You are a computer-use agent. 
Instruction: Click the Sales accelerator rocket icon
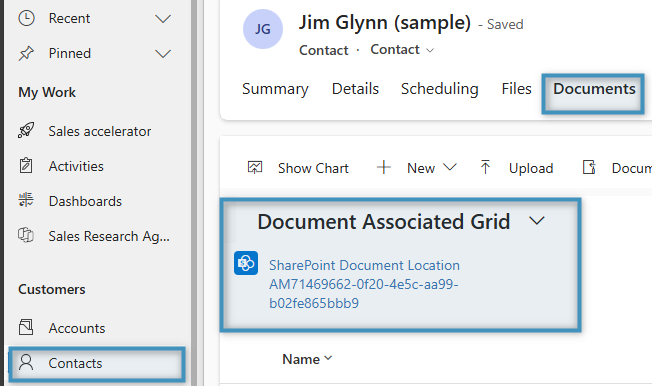click(x=26, y=131)
